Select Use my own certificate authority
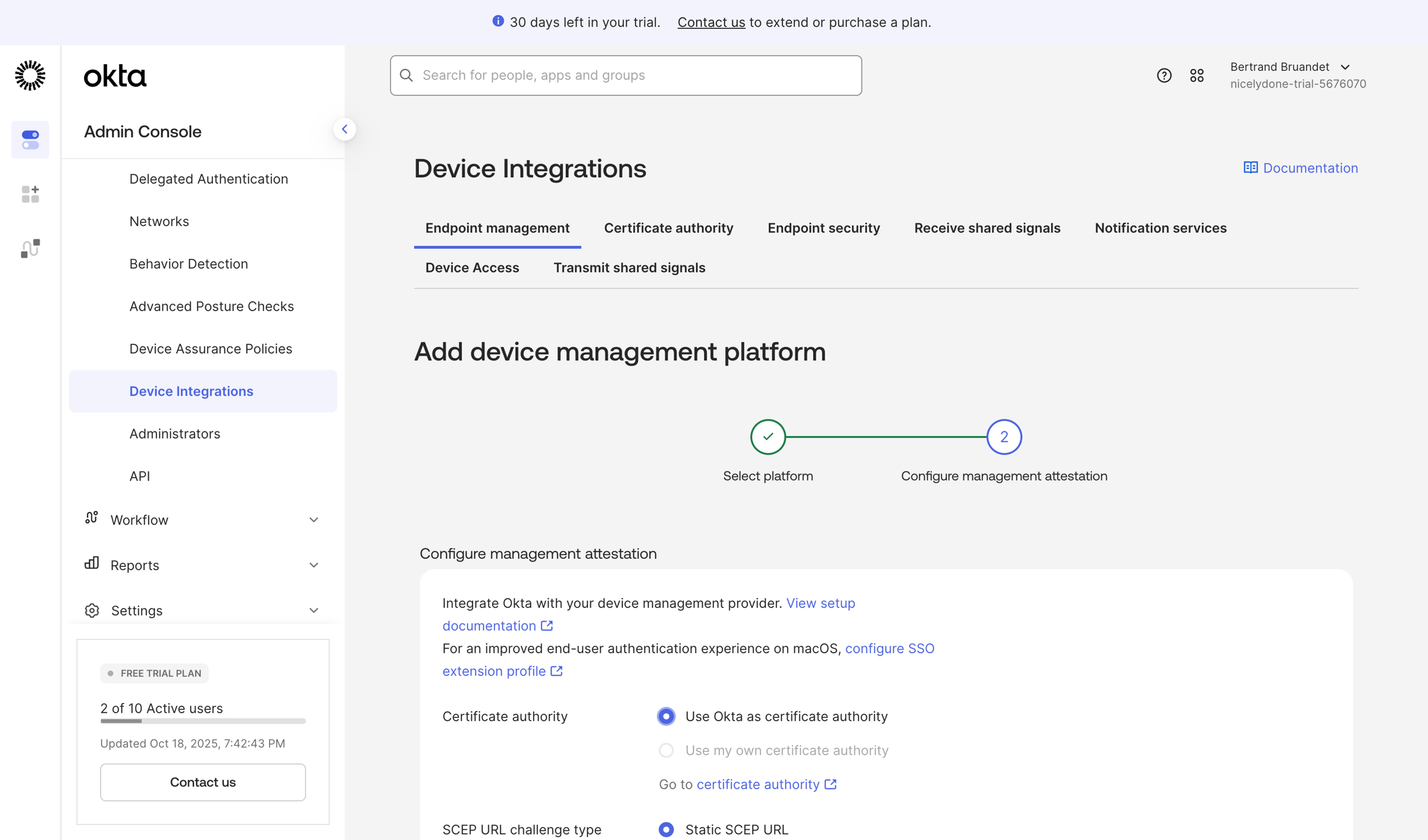1428x840 pixels. tap(666, 750)
